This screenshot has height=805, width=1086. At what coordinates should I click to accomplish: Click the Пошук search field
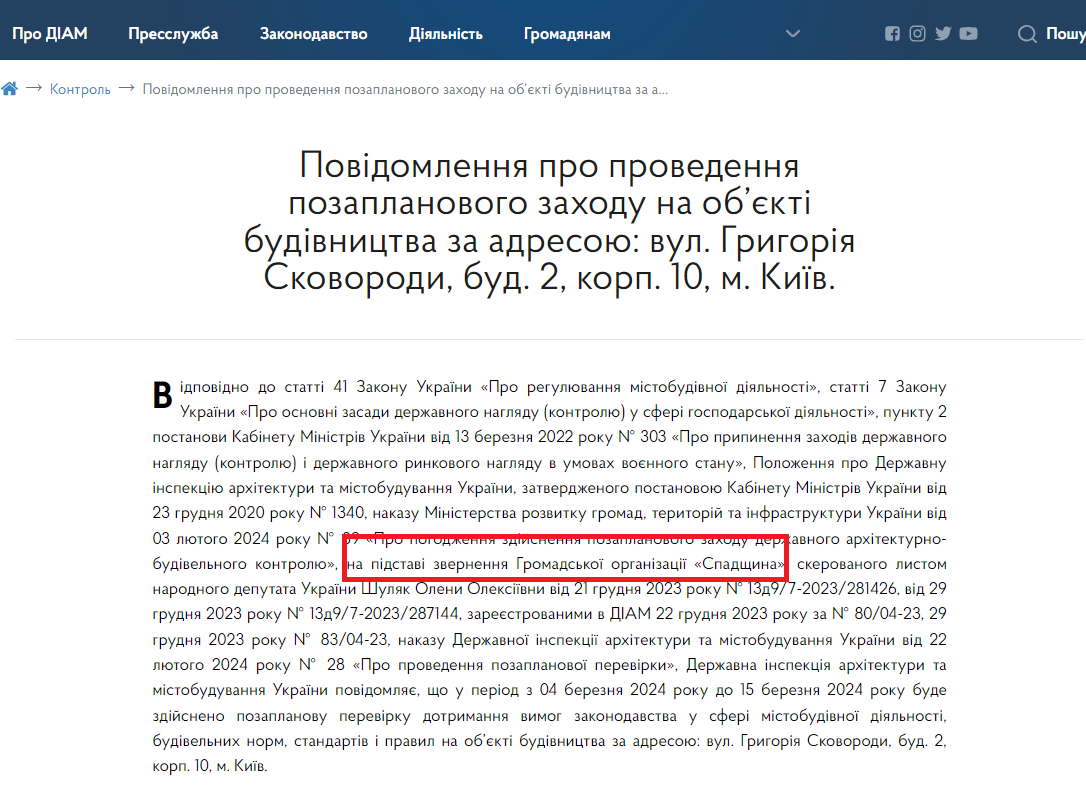tap(1064, 34)
